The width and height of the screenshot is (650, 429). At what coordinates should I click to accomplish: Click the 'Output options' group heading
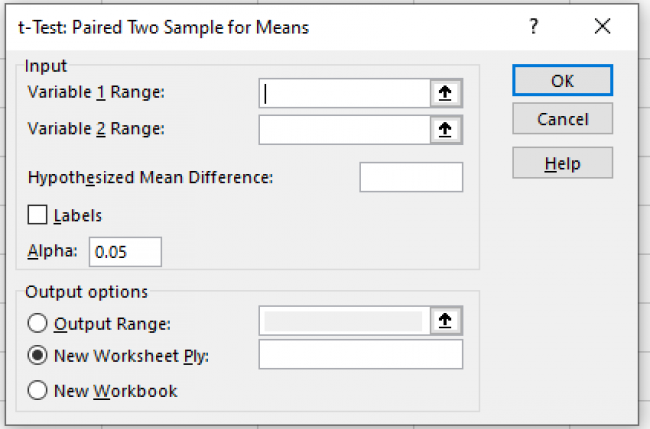coord(87,292)
